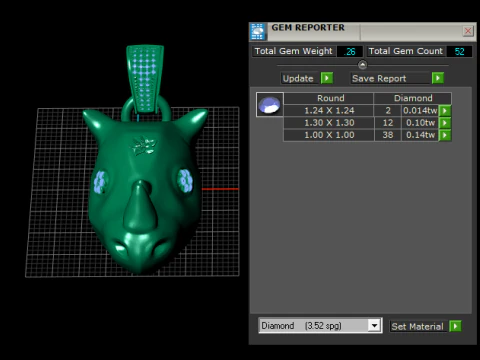This screenshot has height=360, width=480.
Task: Select the 1.00 X 1.00 size cell
Action: [329, 135]
